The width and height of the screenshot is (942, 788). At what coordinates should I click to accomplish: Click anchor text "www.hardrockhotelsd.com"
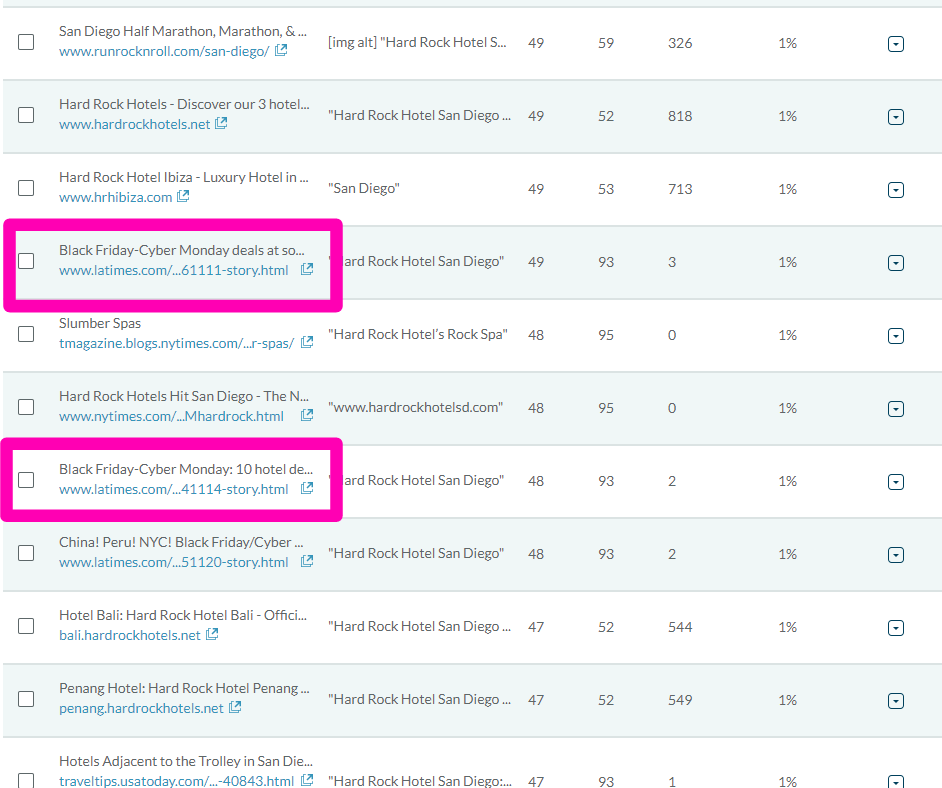(415, 407)
